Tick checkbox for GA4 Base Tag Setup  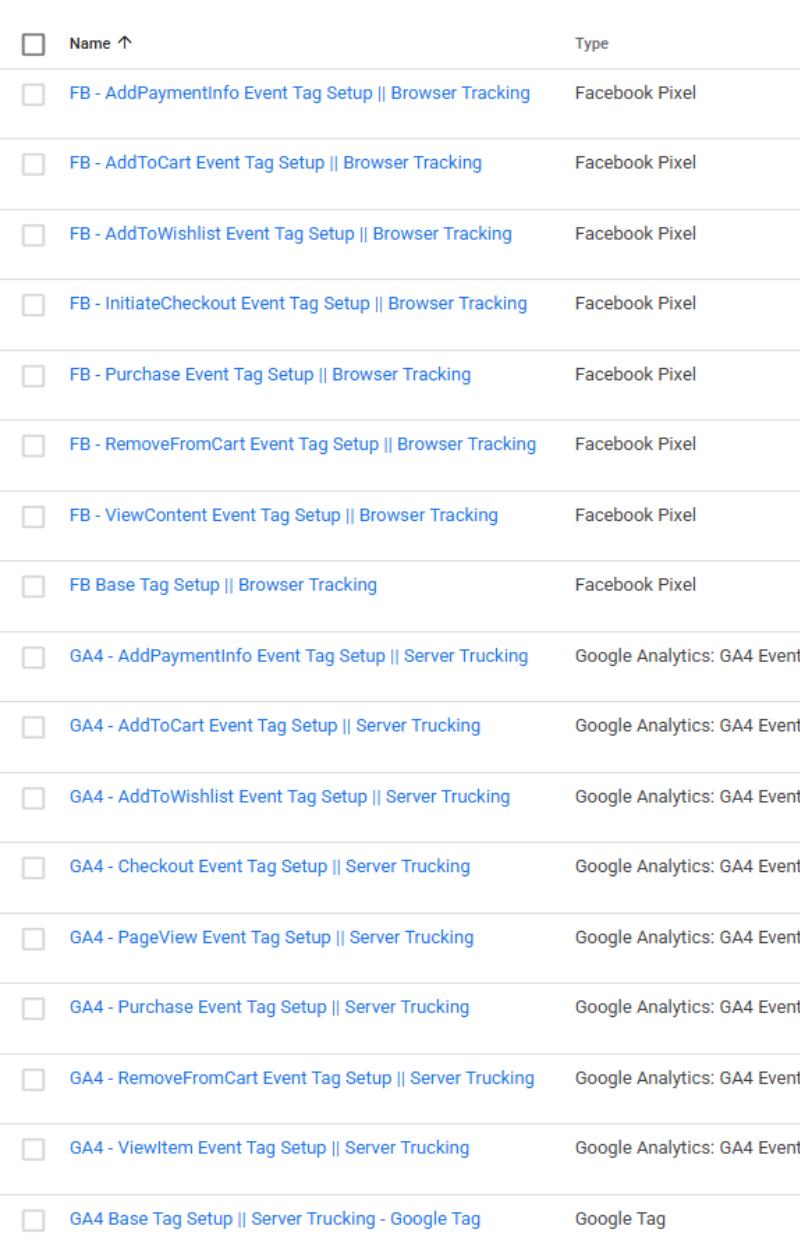click(34, 1220)
